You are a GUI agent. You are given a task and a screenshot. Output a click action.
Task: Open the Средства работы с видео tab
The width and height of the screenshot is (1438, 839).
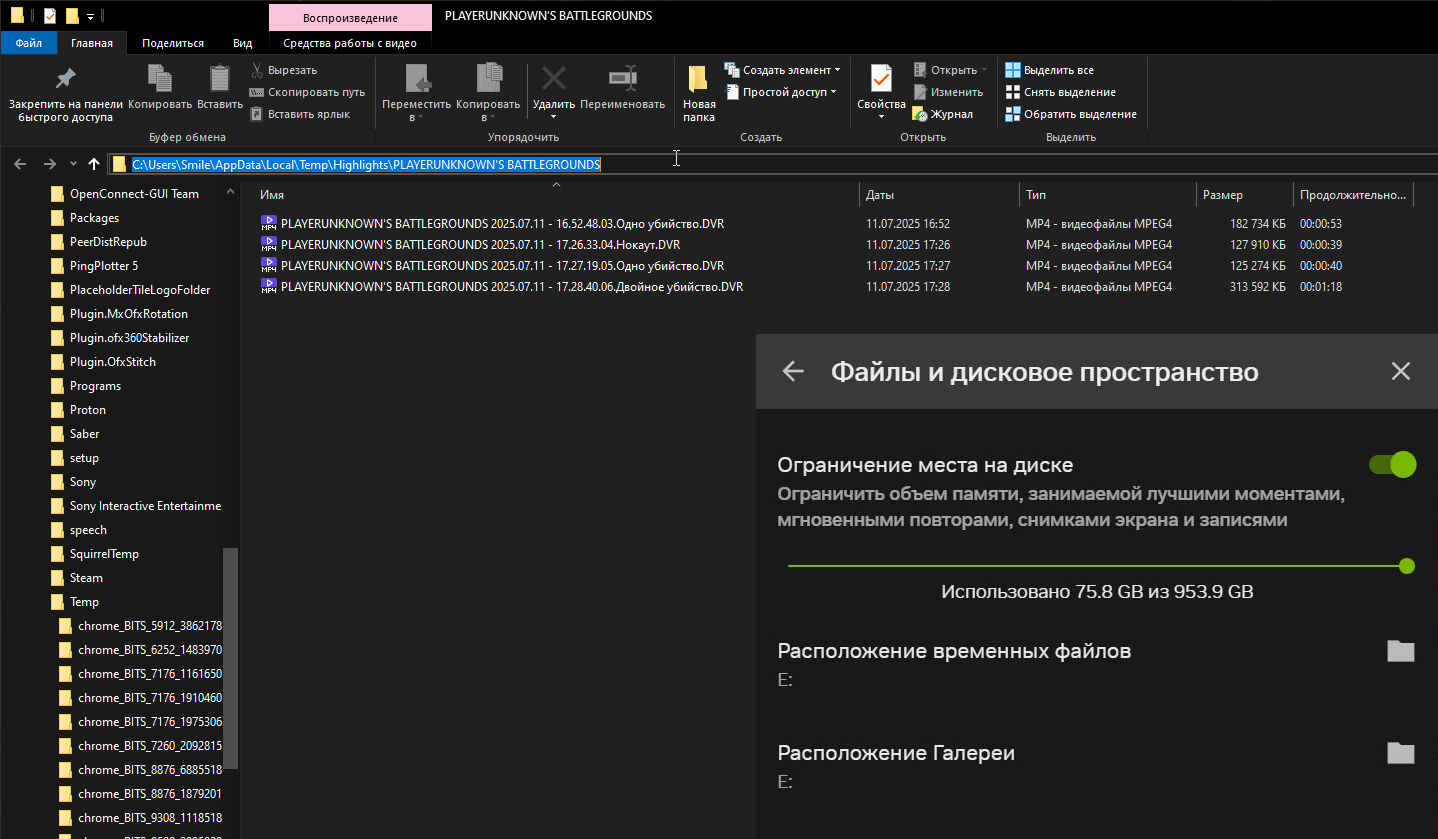pos(350,43)
